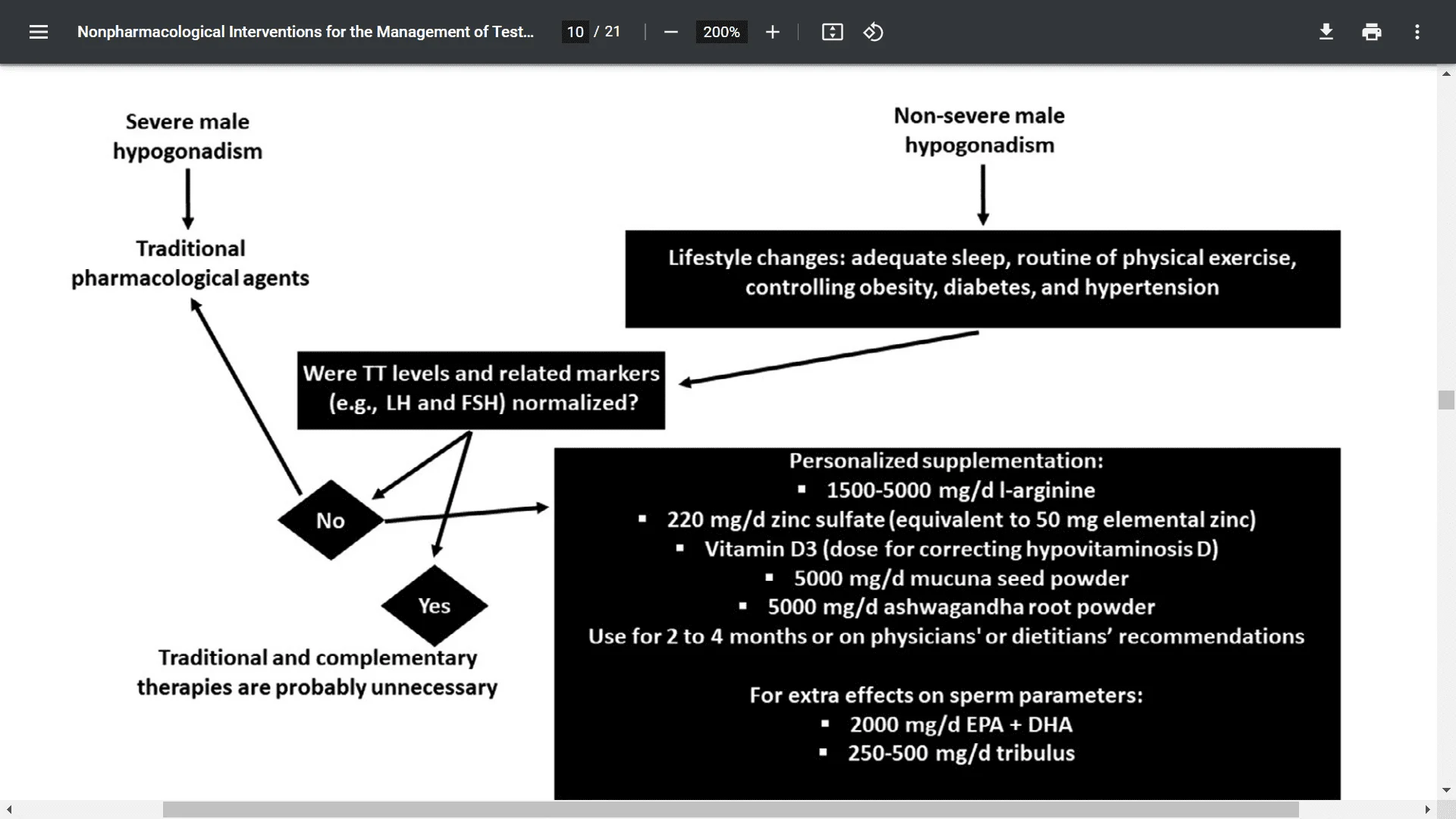Open the sidebar hamburger menu

pos(39,32)
